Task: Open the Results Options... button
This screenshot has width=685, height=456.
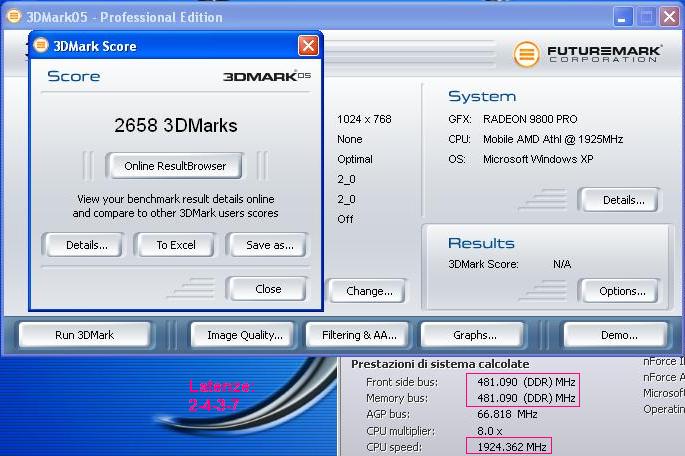Action: pos(620,291)
